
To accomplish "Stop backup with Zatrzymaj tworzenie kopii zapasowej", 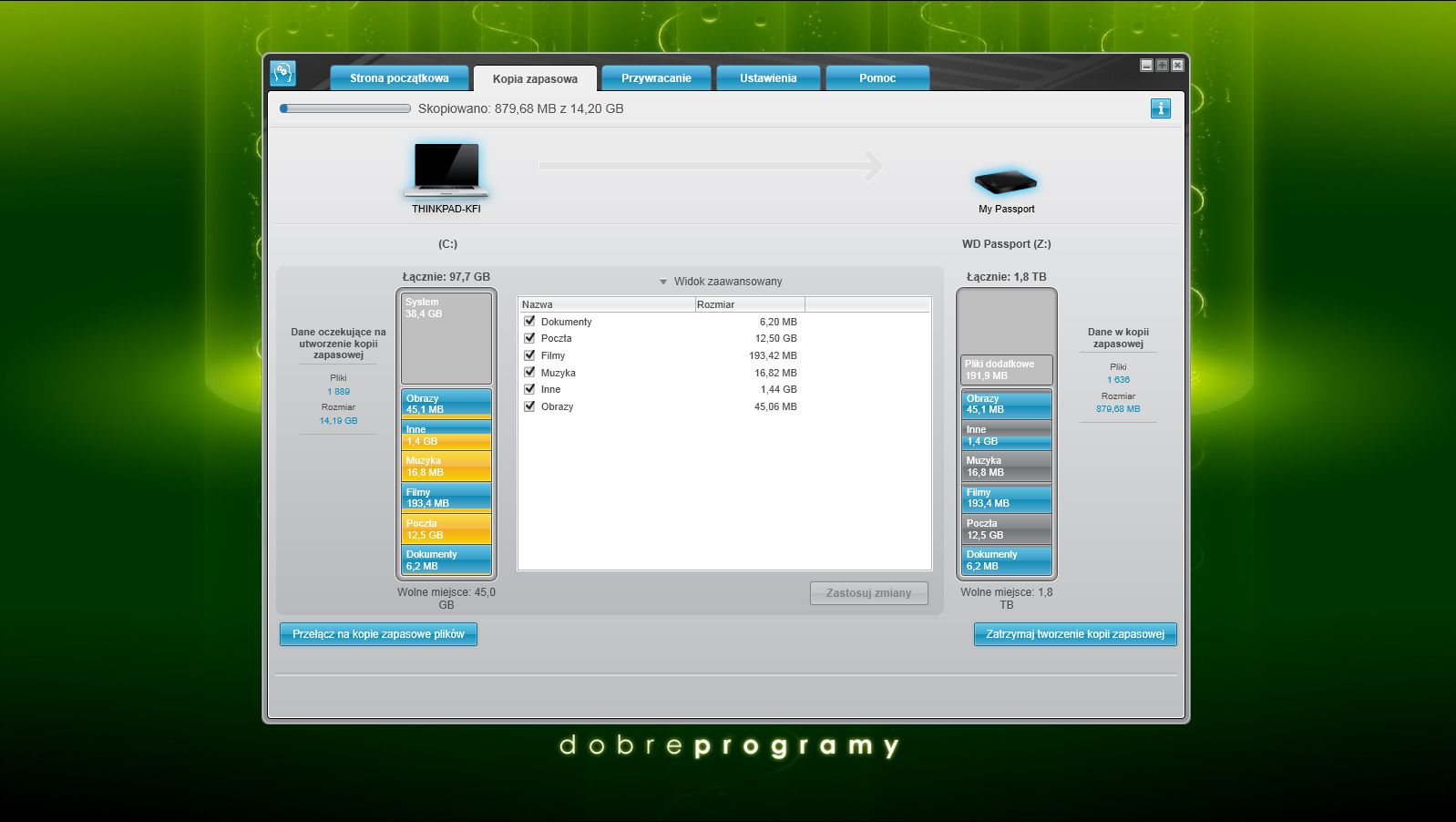I will [1075, 634].
